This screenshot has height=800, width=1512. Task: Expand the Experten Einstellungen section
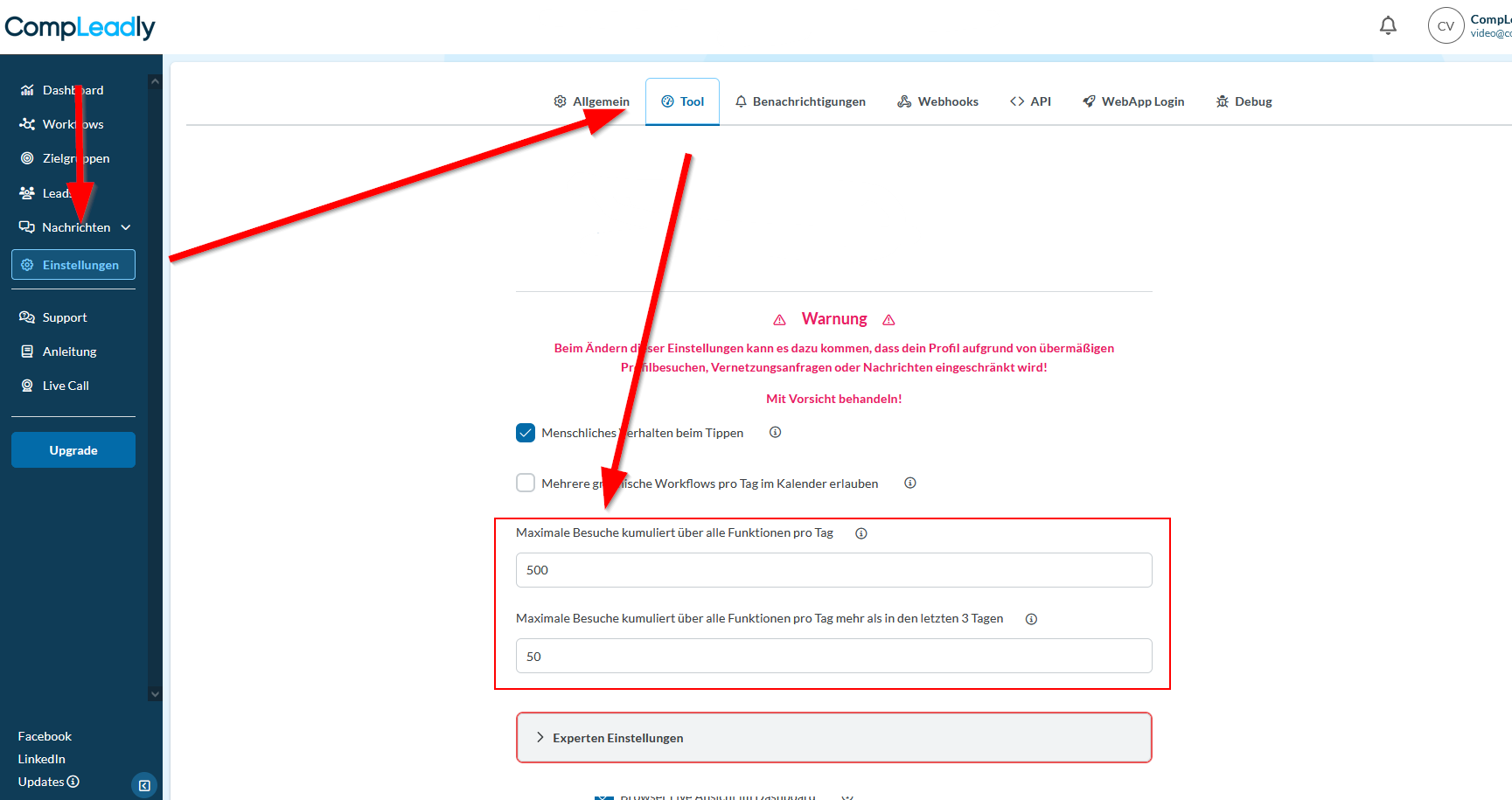(833, 738)
